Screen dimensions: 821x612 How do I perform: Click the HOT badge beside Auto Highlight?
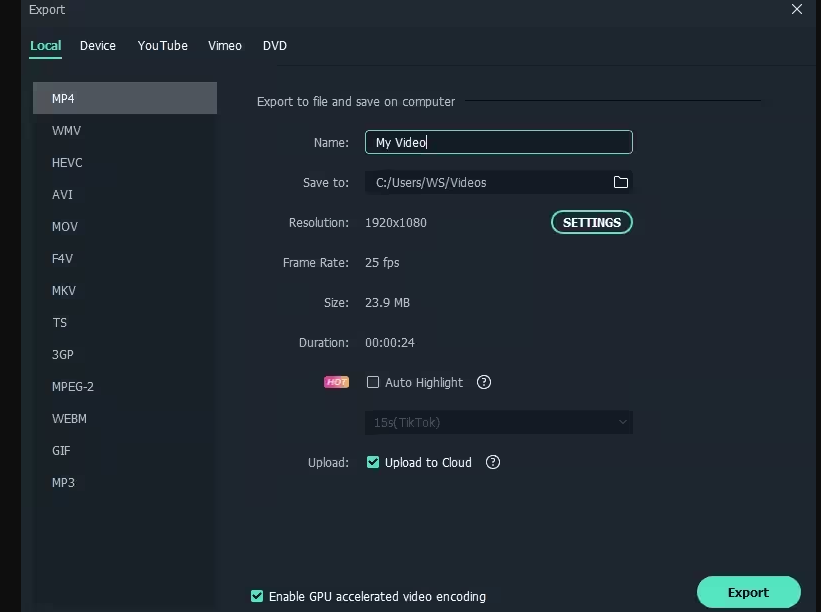pos(336,382)
